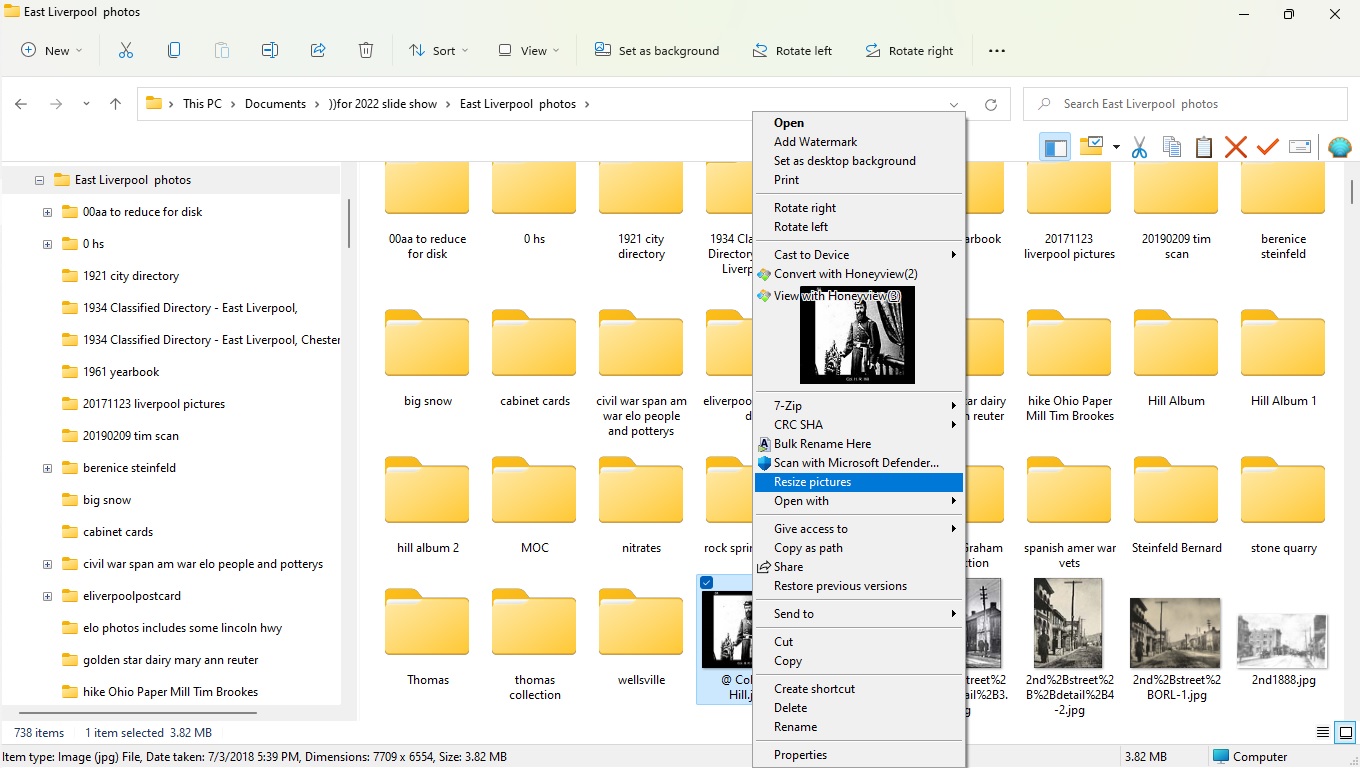Uncheck the selected image's checkbox
The width and height of the screenshot is (1360, 768).
[x=707, y=583]
